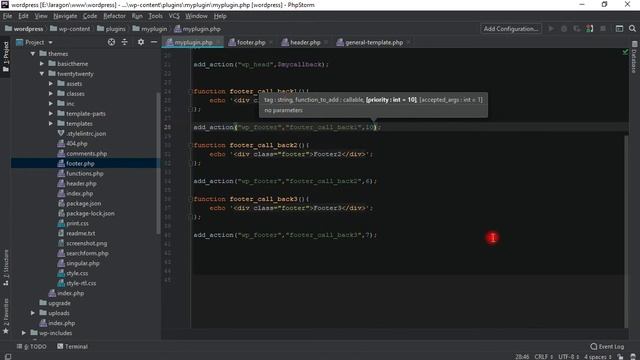This screenshot has height=360, width=640.
Task: Click the layout window icon near search
Action: coord(619,29)
